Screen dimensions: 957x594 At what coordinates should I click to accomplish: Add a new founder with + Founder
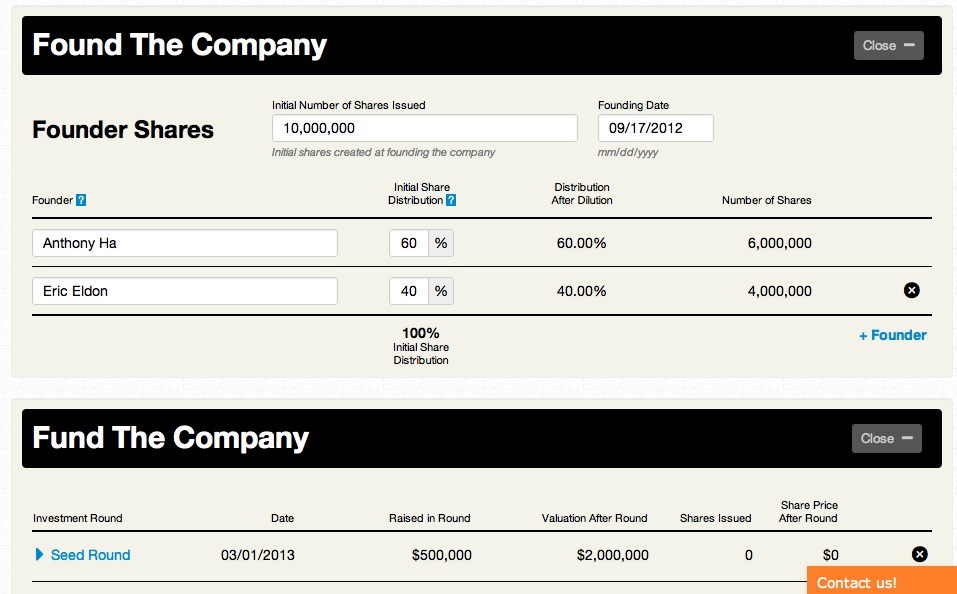[892, 335]
